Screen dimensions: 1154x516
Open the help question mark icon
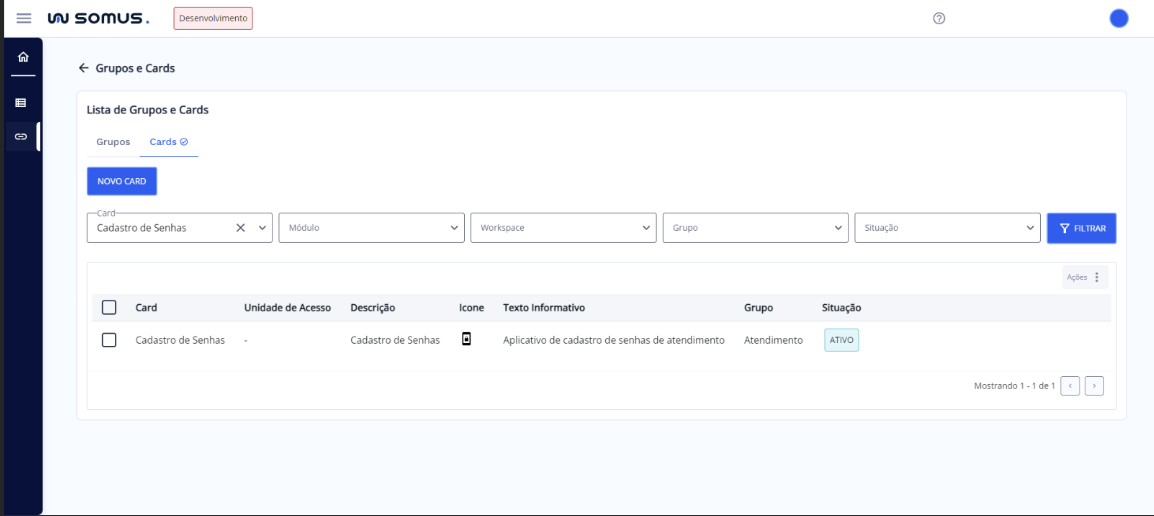[939, 19]
